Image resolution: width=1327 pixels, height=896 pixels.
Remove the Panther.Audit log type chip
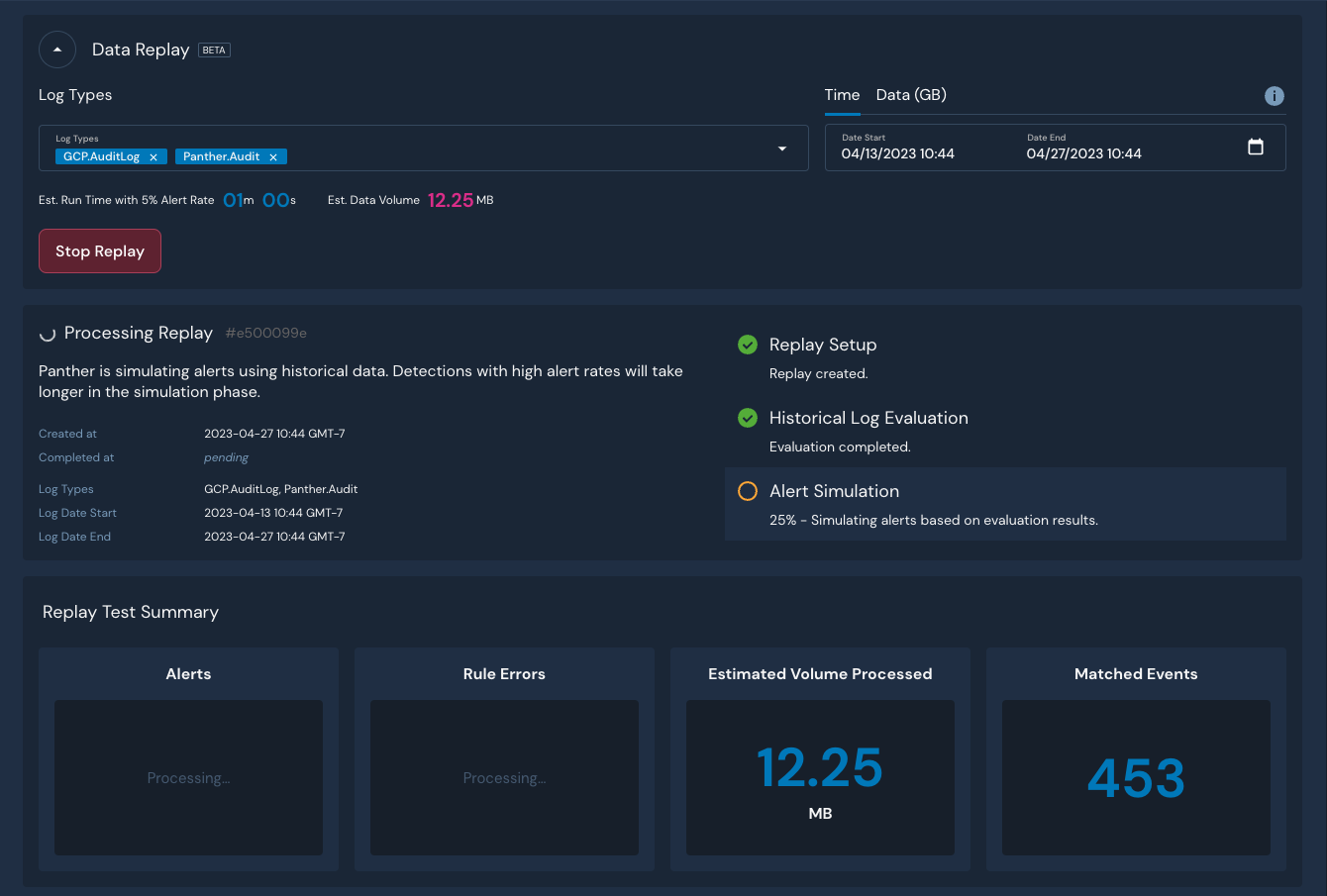coord(273,157)
